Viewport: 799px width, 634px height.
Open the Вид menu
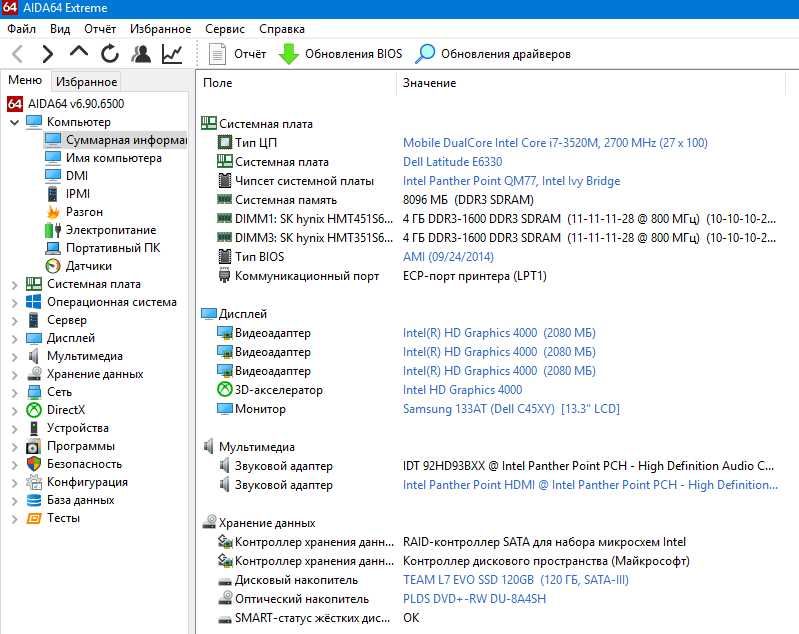pyautogui.click(x=60, y=29)
